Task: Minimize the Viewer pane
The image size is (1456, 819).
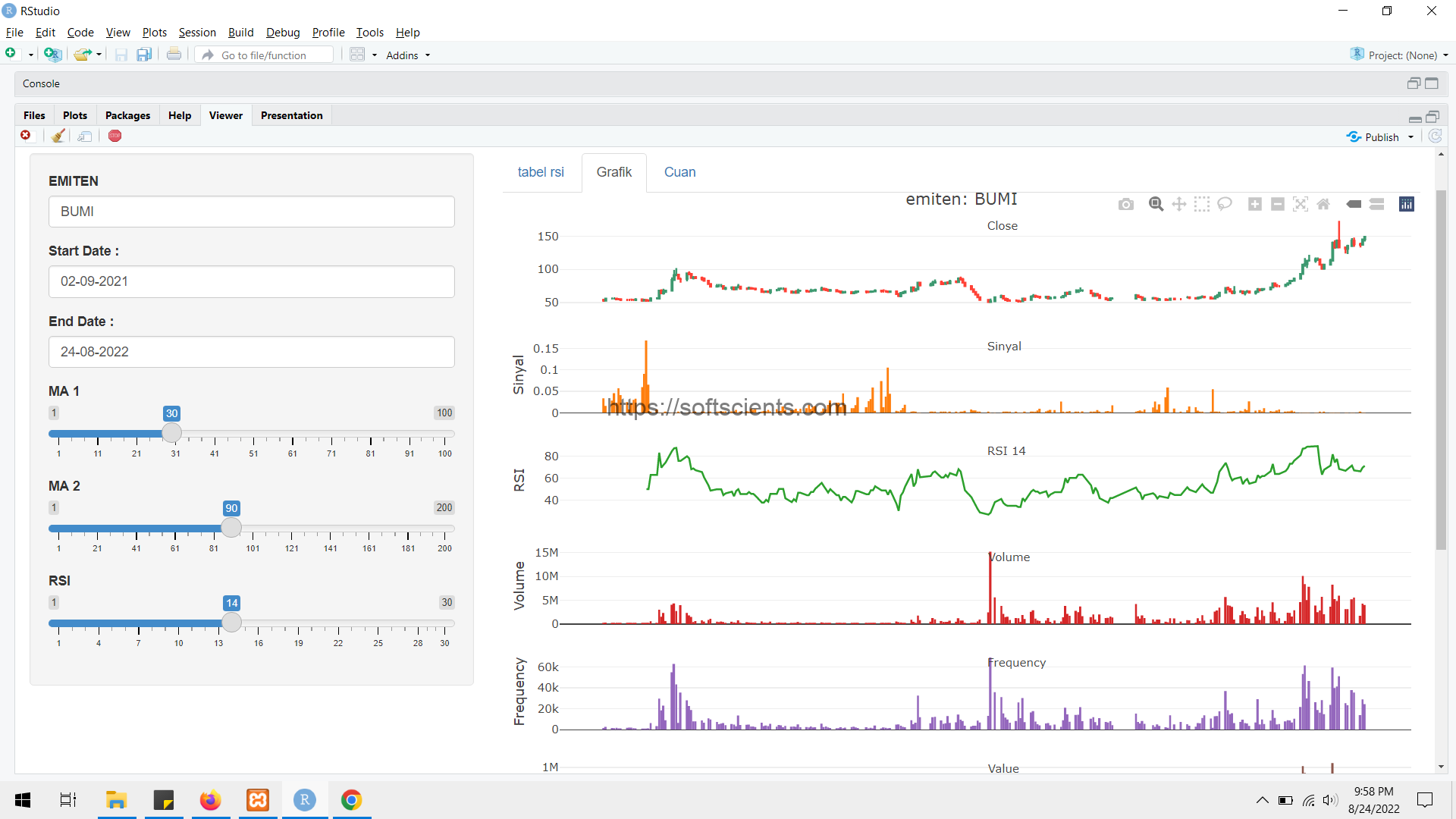Action: [1415, 118]
